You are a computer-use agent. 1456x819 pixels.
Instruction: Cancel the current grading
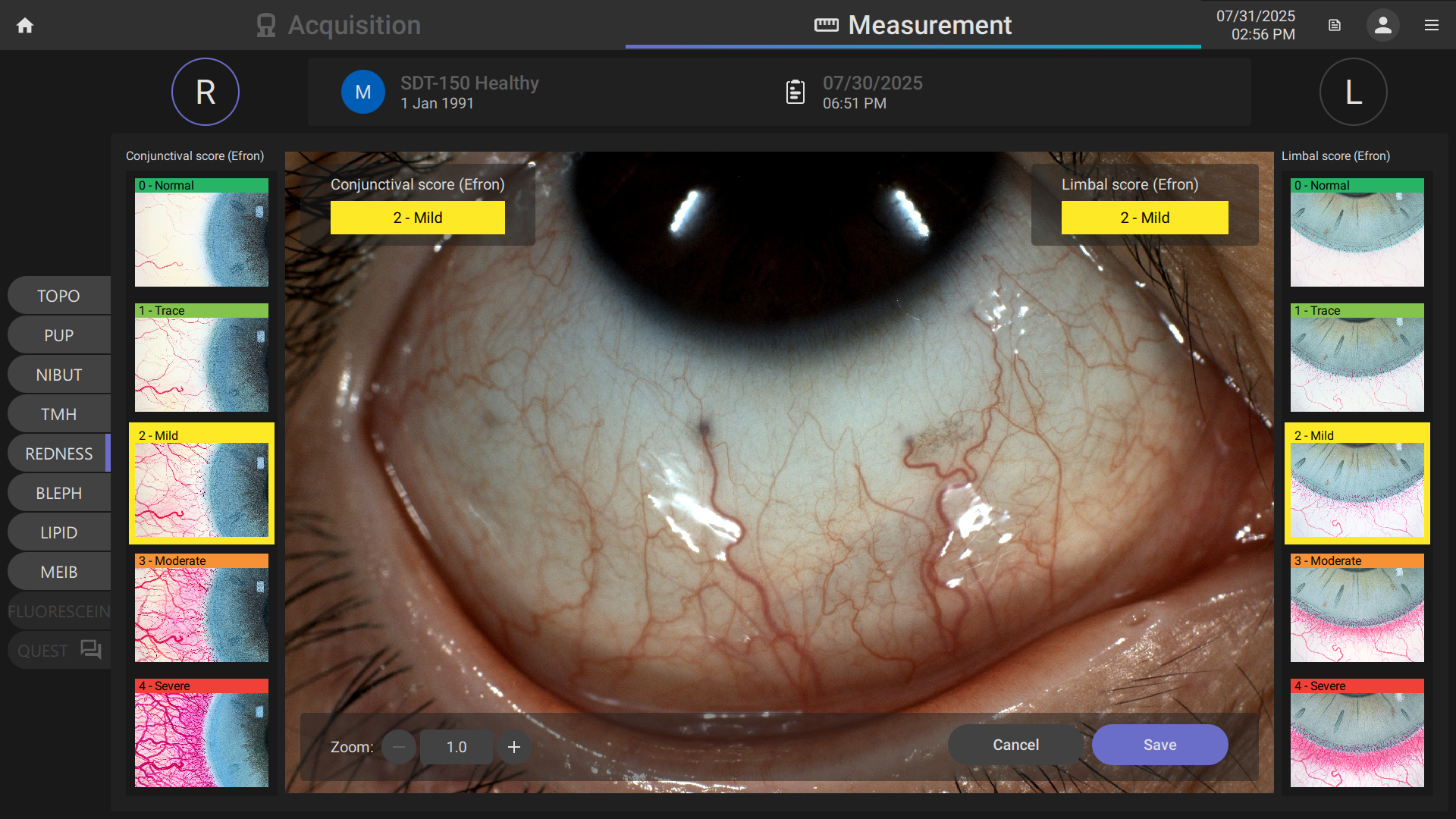pyautogui.click(x=1015, y=745)
